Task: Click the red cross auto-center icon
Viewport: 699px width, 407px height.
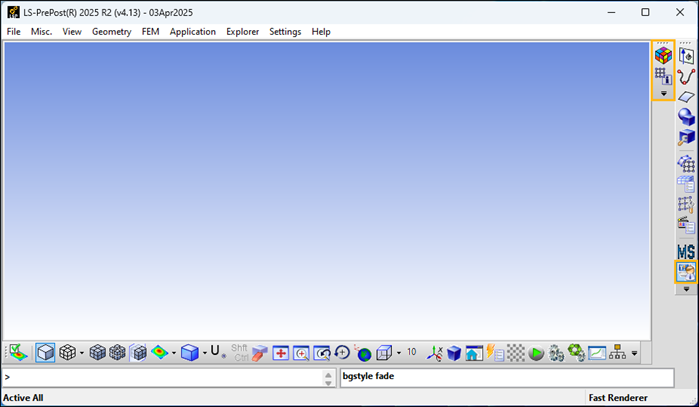Action: (280, 353)
